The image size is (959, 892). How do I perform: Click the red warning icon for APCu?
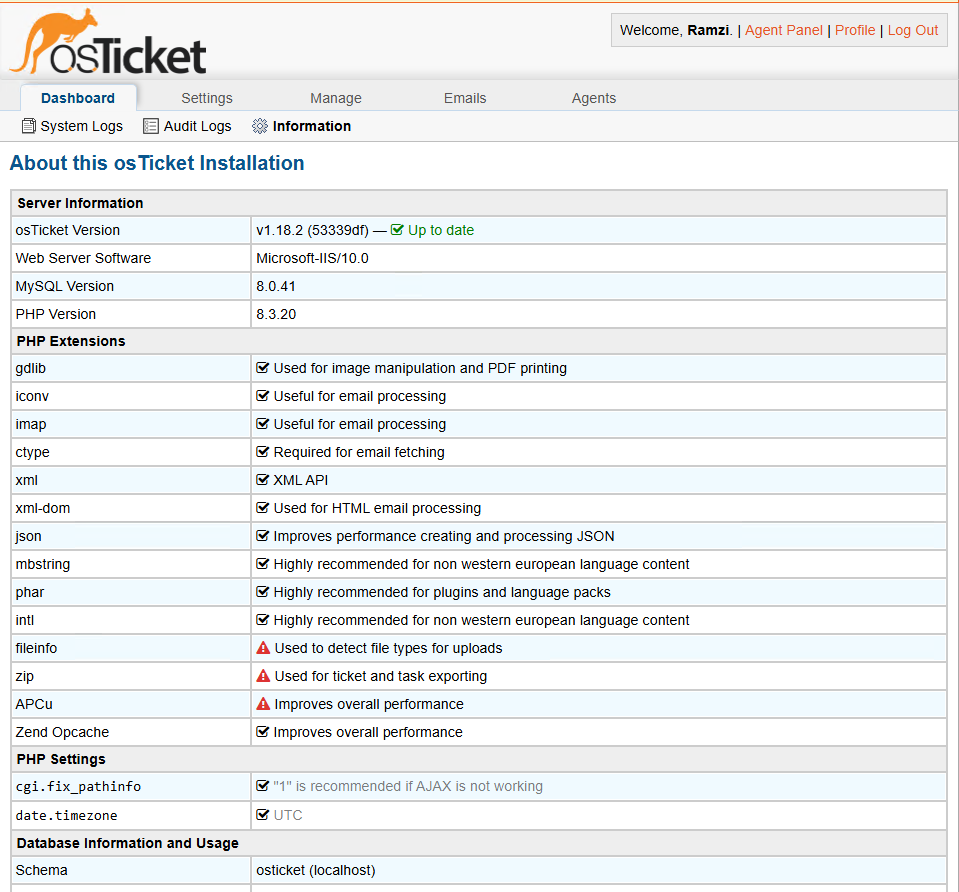point(264,704)
